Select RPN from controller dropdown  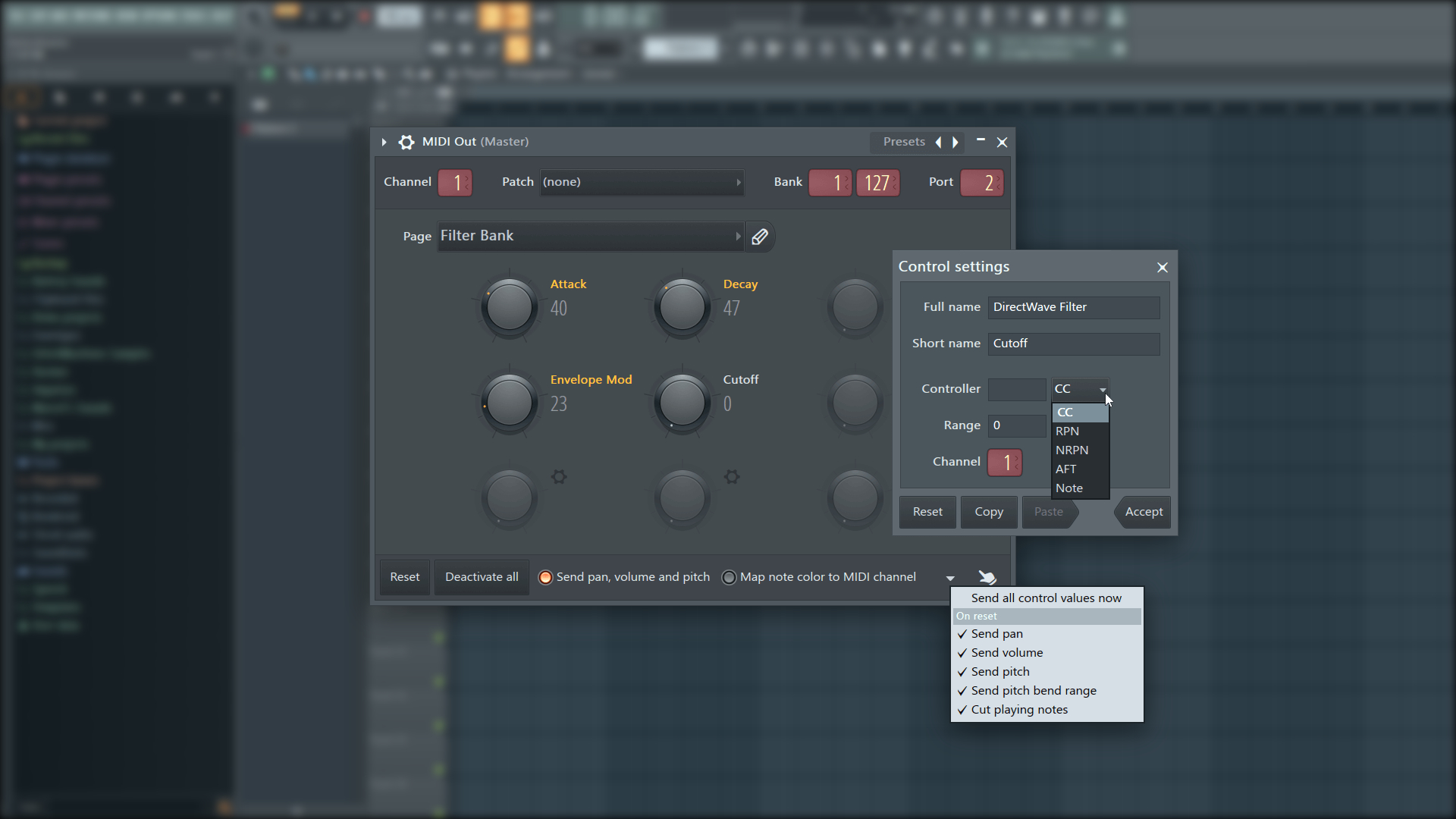tap(1067, 430)
